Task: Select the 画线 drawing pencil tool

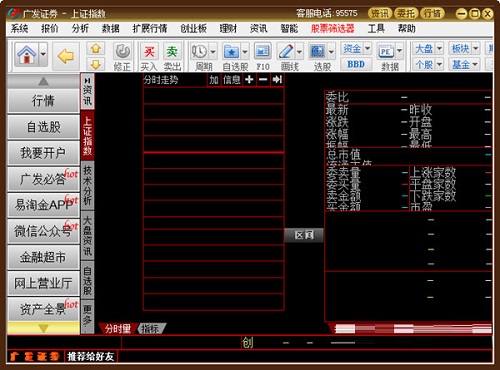Action: (x=286, y=52)
